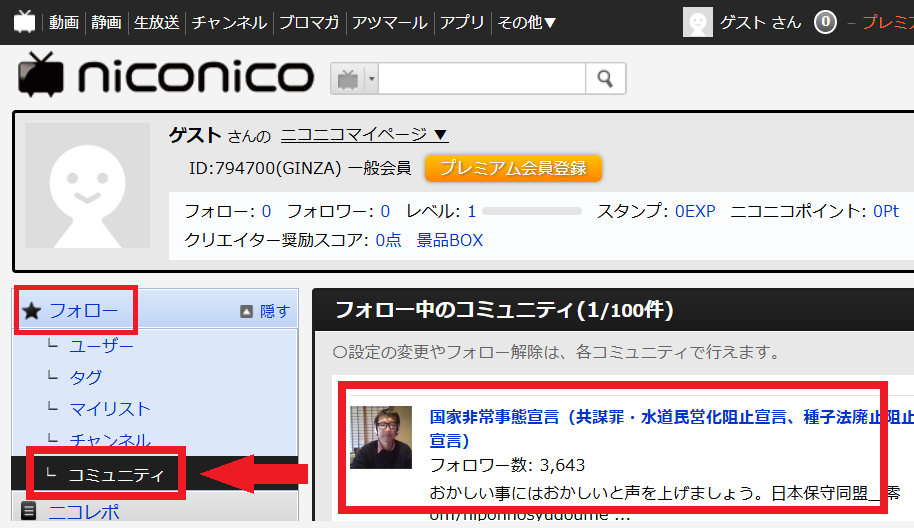
Task: Click the star icon beside フォロー
Action: [x=31, y=311]
